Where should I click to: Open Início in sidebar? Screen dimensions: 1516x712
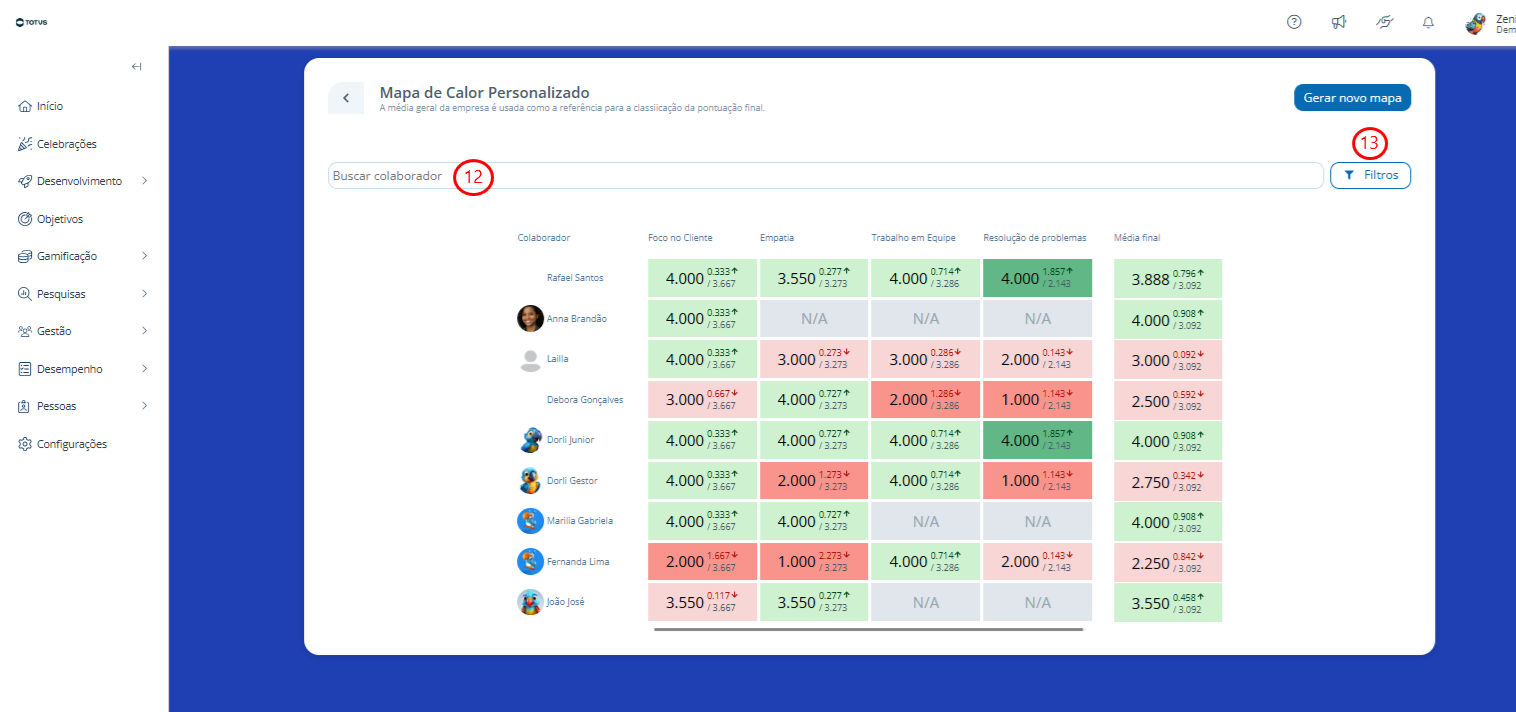(50, 106)
